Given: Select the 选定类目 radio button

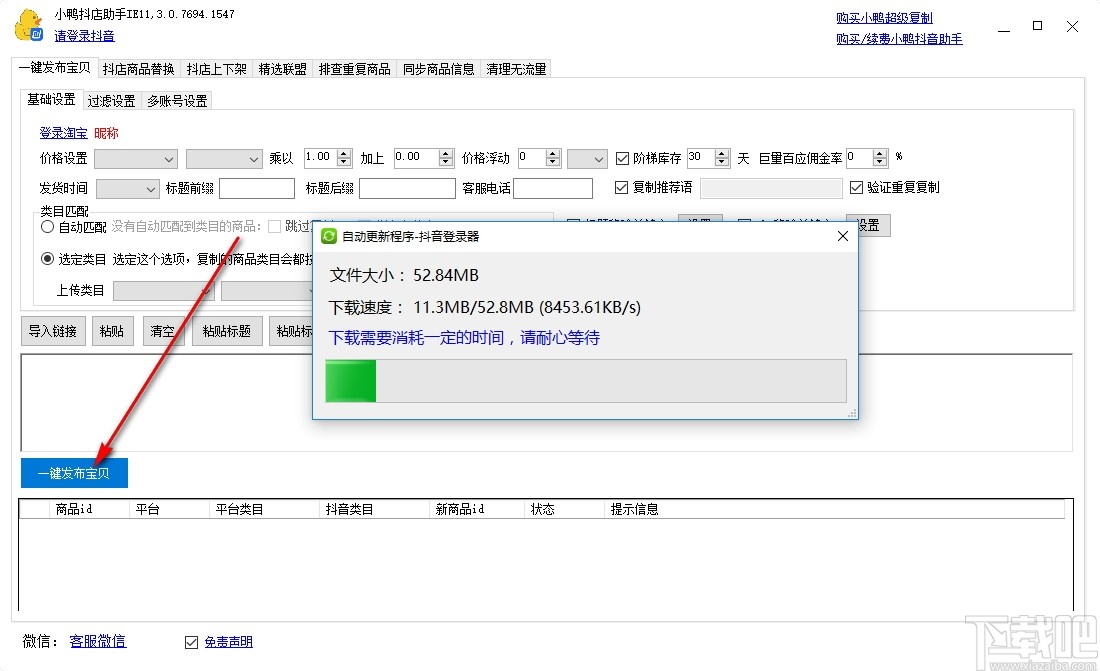Looking at the screenshot, I should point(47,259).
